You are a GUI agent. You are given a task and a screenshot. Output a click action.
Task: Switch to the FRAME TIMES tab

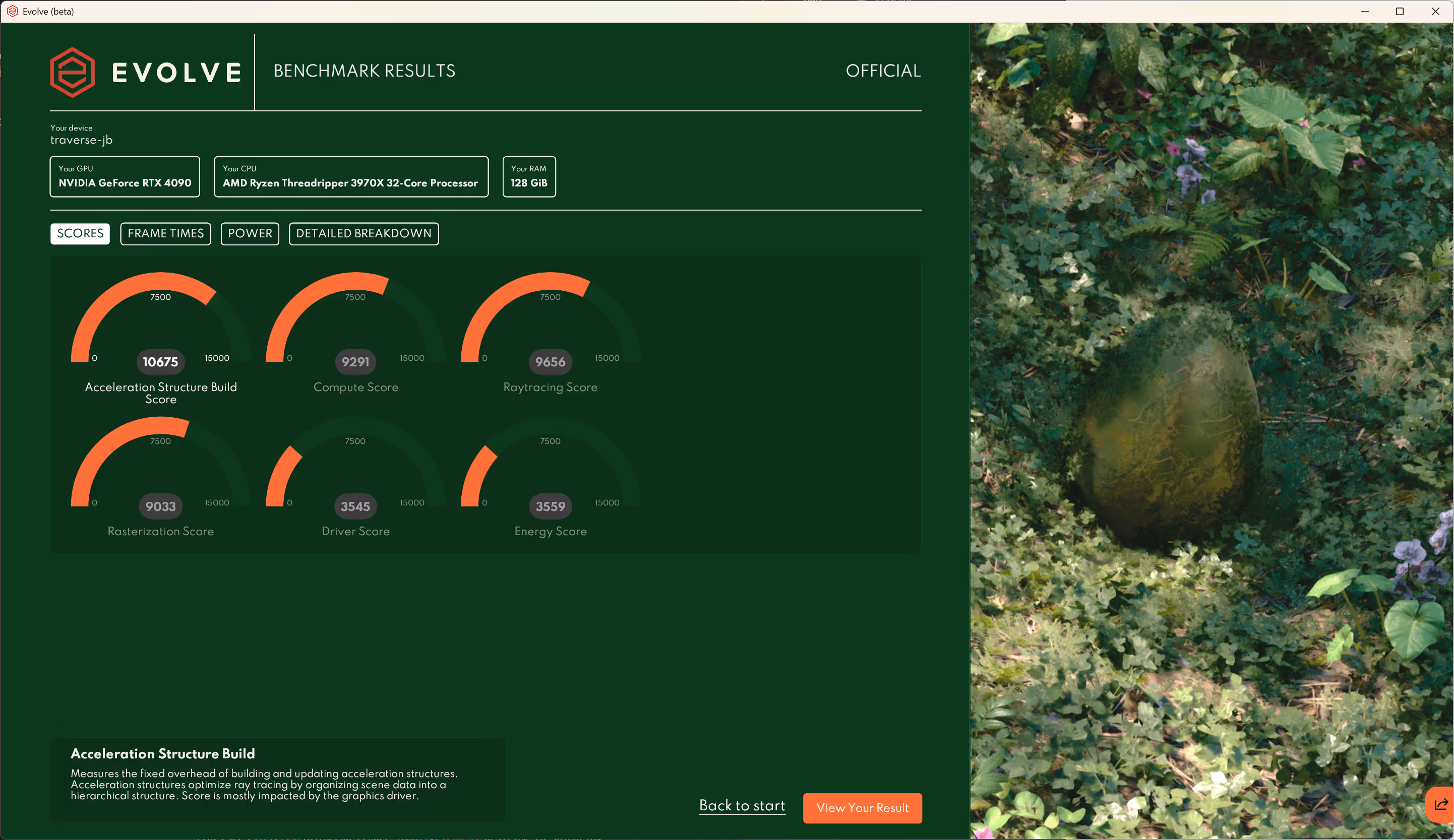(x=165, y=233)
